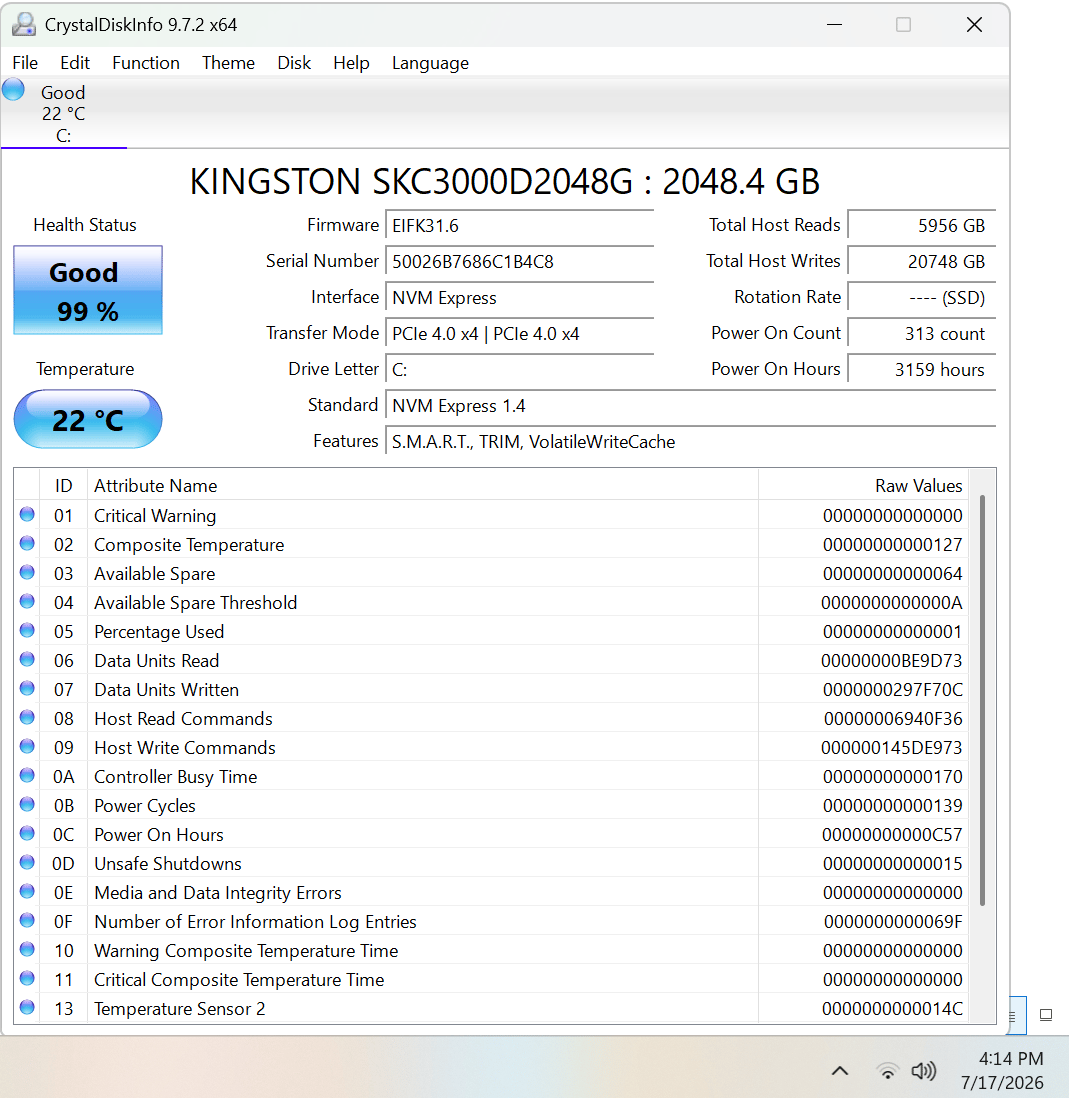Click the Power On Count value 313 count
The width and height of the screenshot is (1069, 1098).
pyautogui.click(x=921, y=334)
